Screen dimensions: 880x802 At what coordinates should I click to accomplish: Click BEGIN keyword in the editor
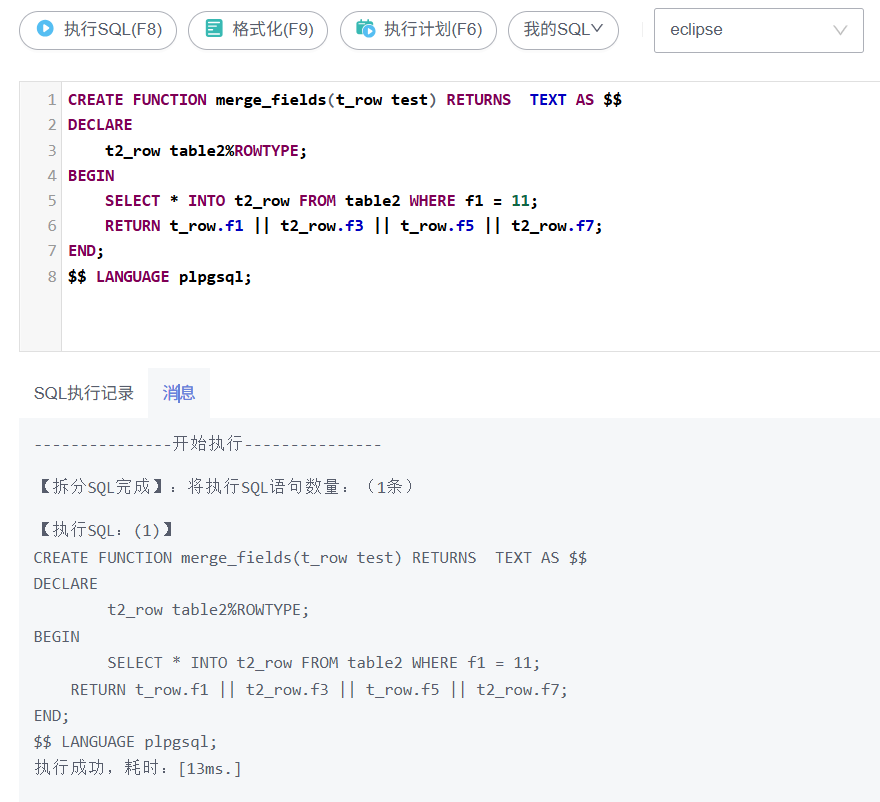coord(91,176)
